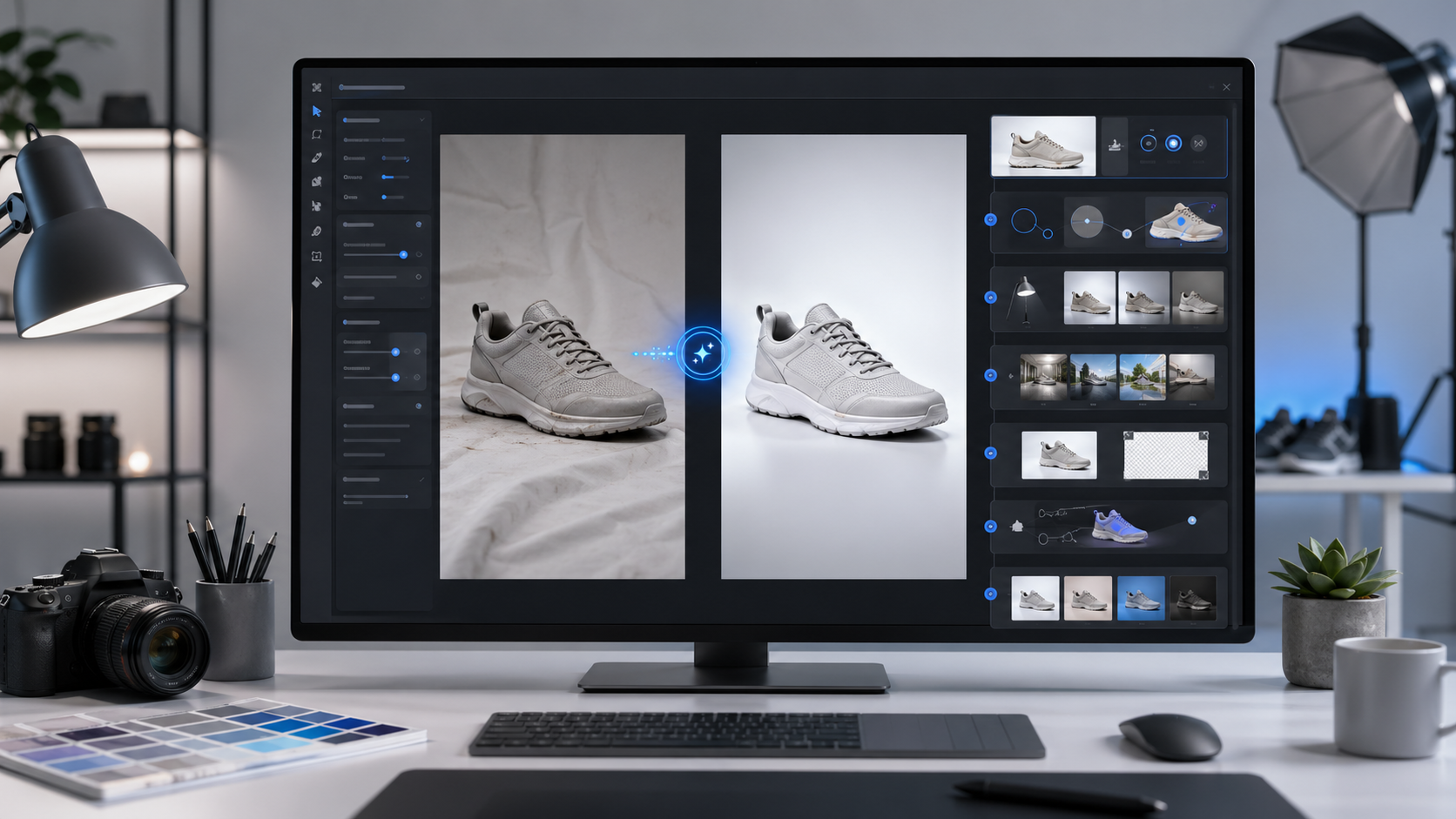Select the blue background shoe variant thumbnail
The width and height of the screenshot is (1456, 819).
click(x=1141, y=599)
